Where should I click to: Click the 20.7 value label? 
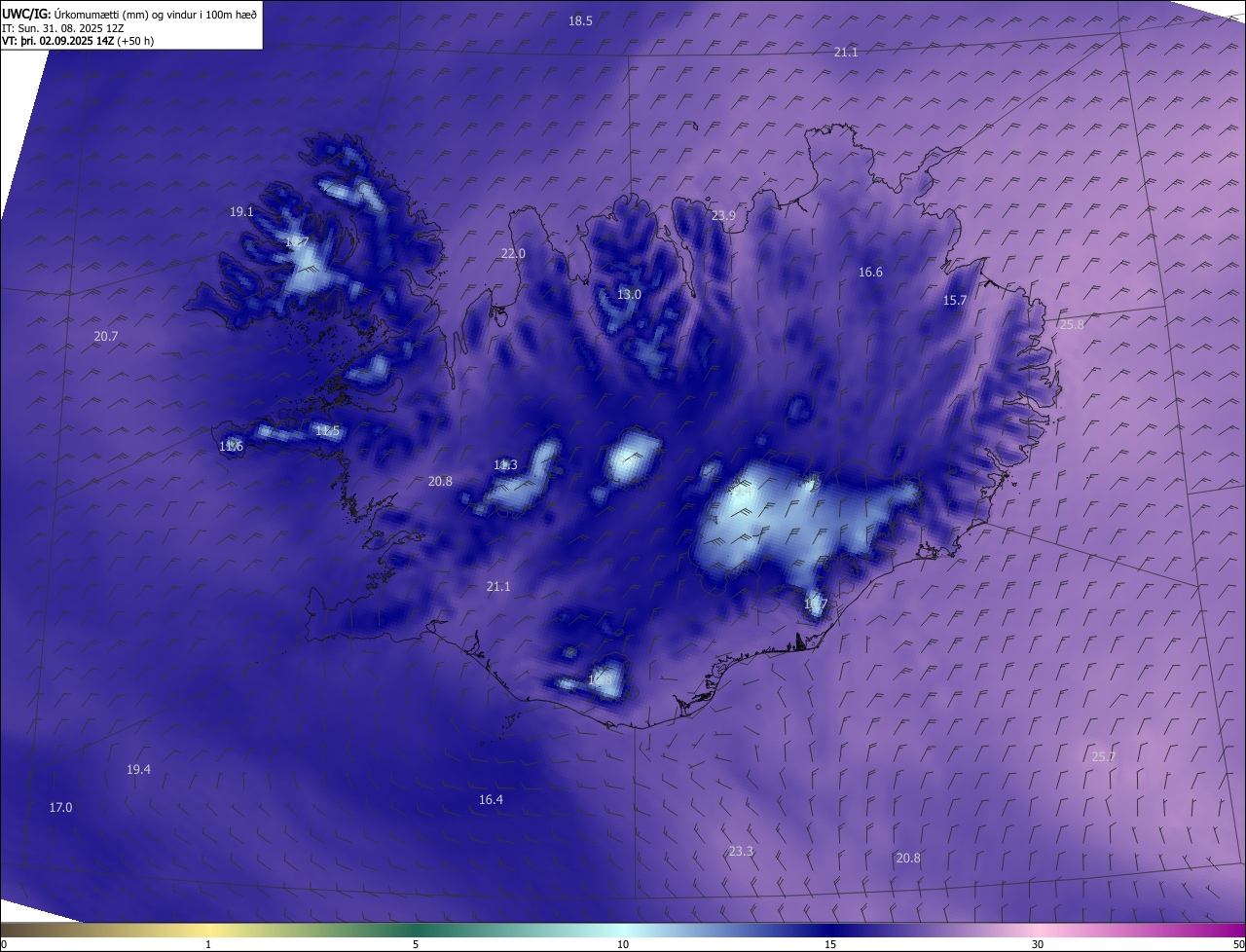tap(106, 336)
